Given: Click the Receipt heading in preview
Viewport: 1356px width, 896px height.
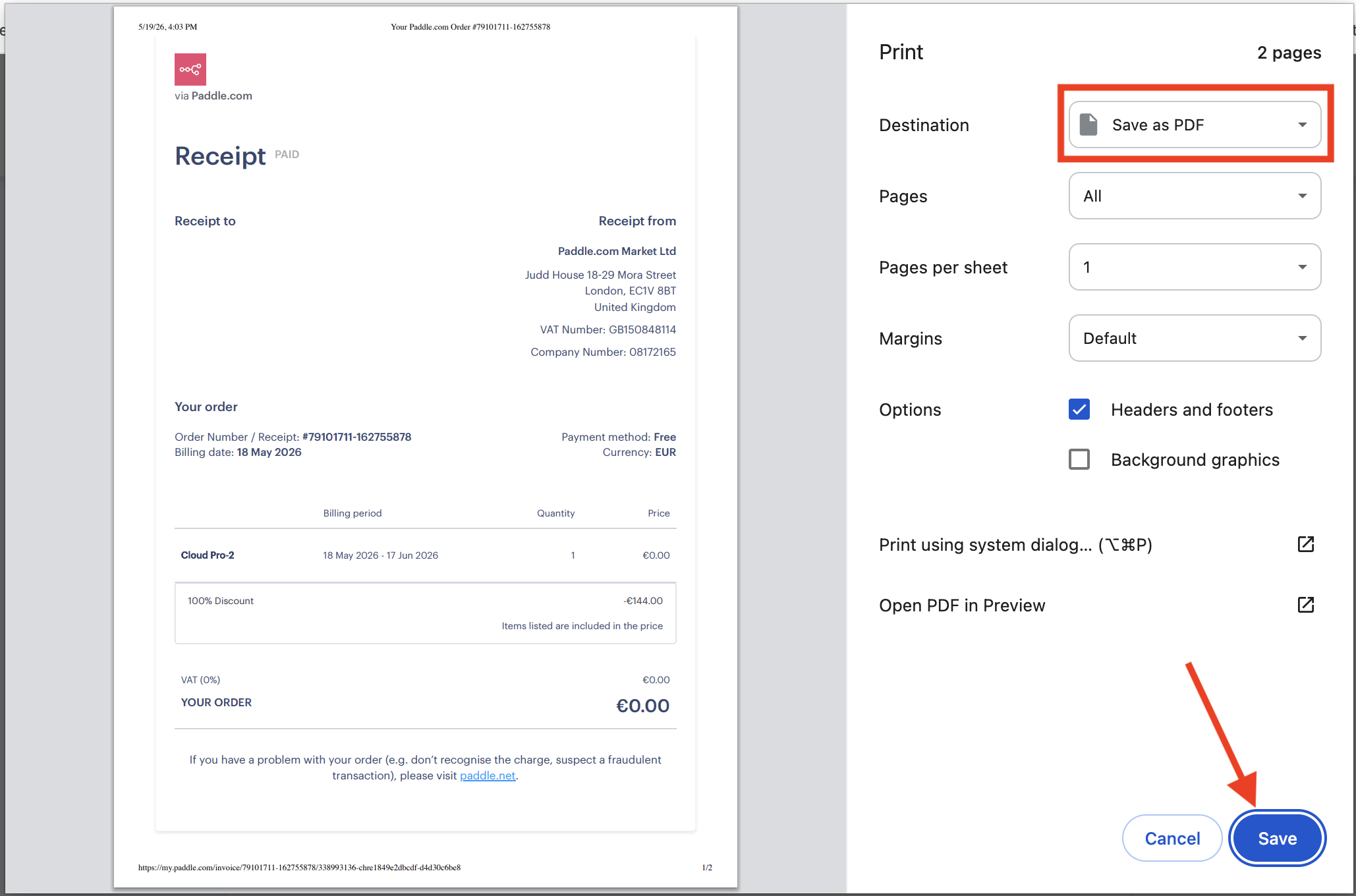Looking at the screenshot, I should click(220, 156).
